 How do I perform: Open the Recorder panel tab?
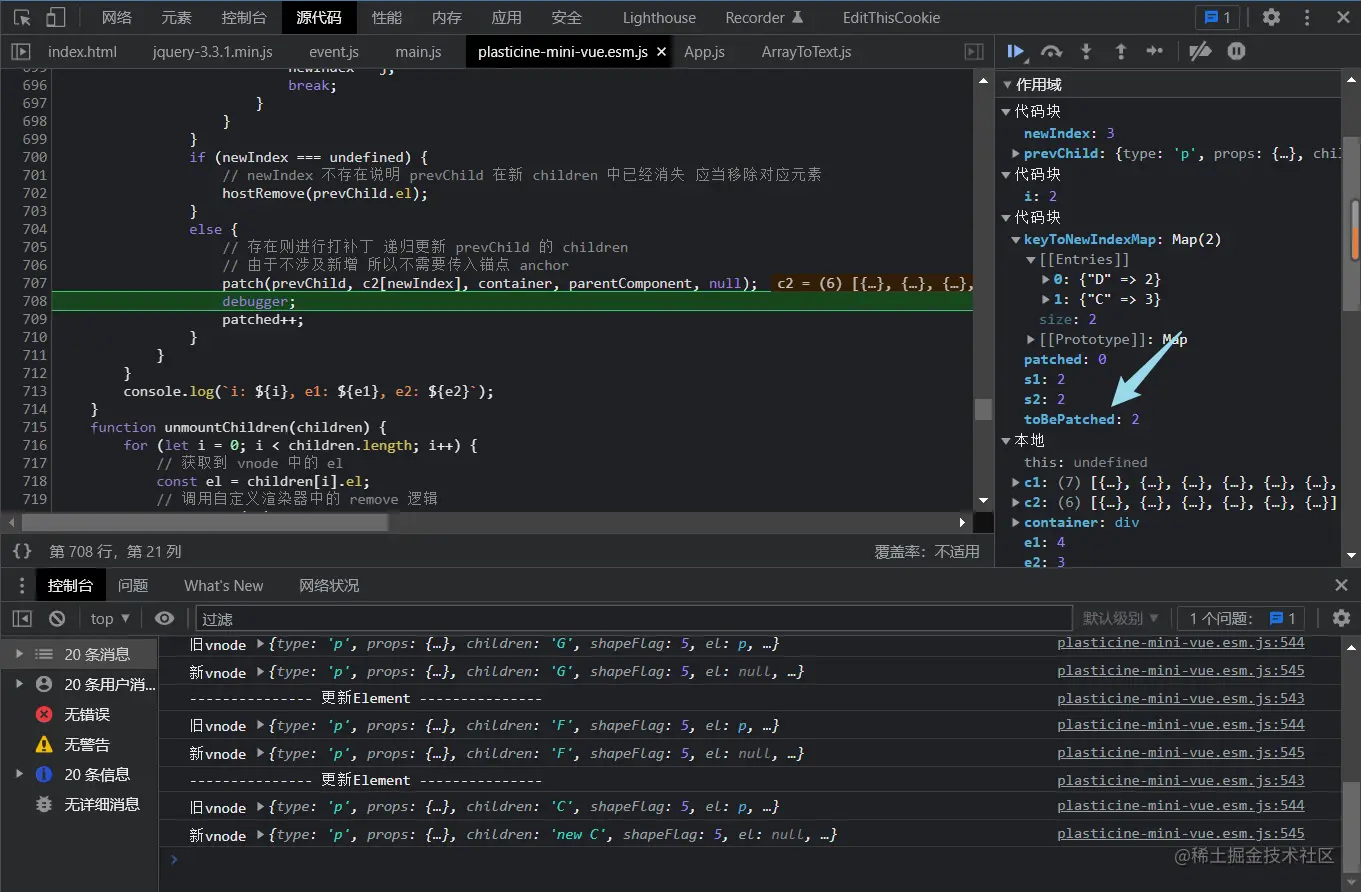point(764,17)
